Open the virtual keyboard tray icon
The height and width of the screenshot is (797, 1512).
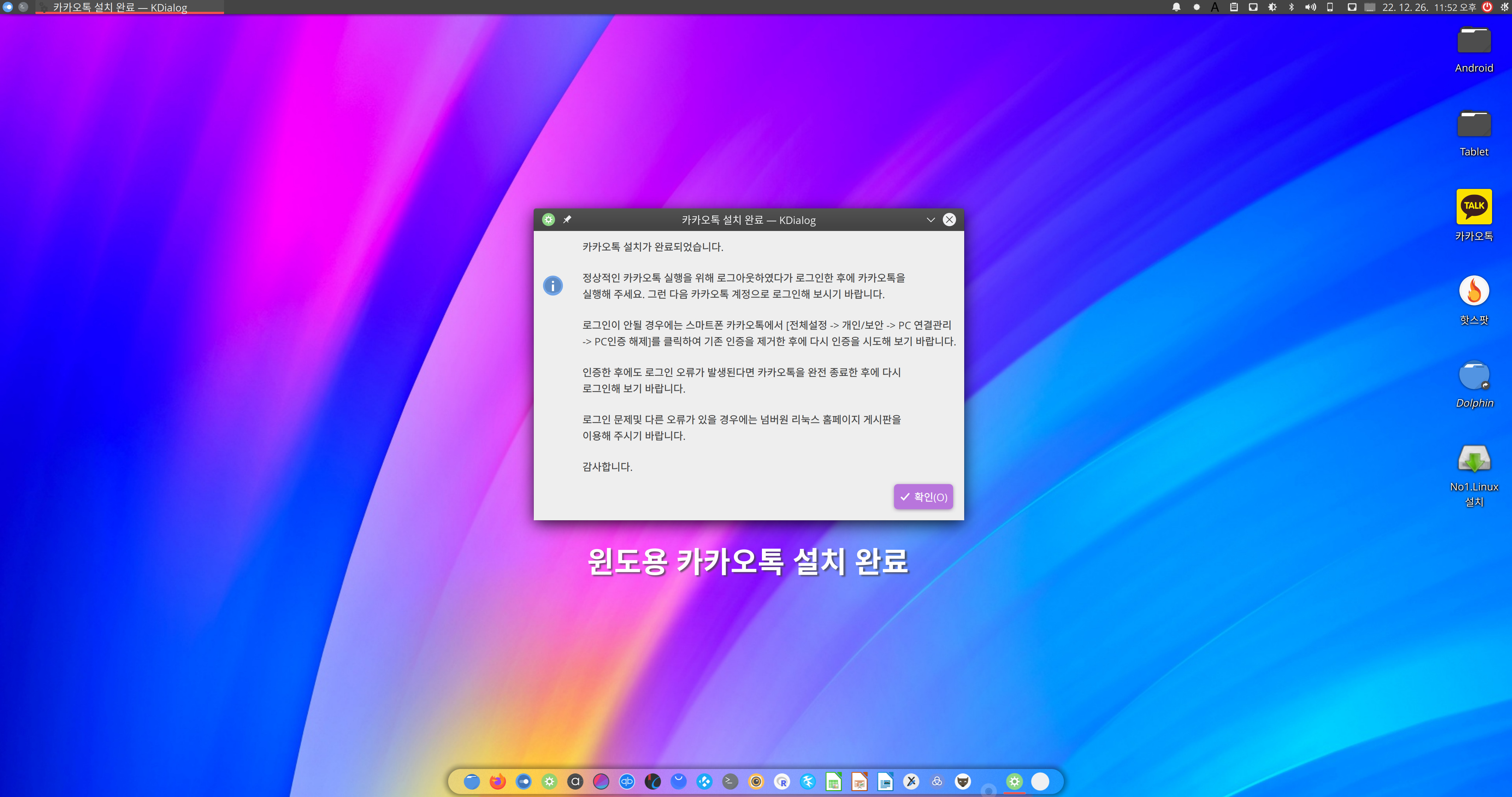(1370, 7)
